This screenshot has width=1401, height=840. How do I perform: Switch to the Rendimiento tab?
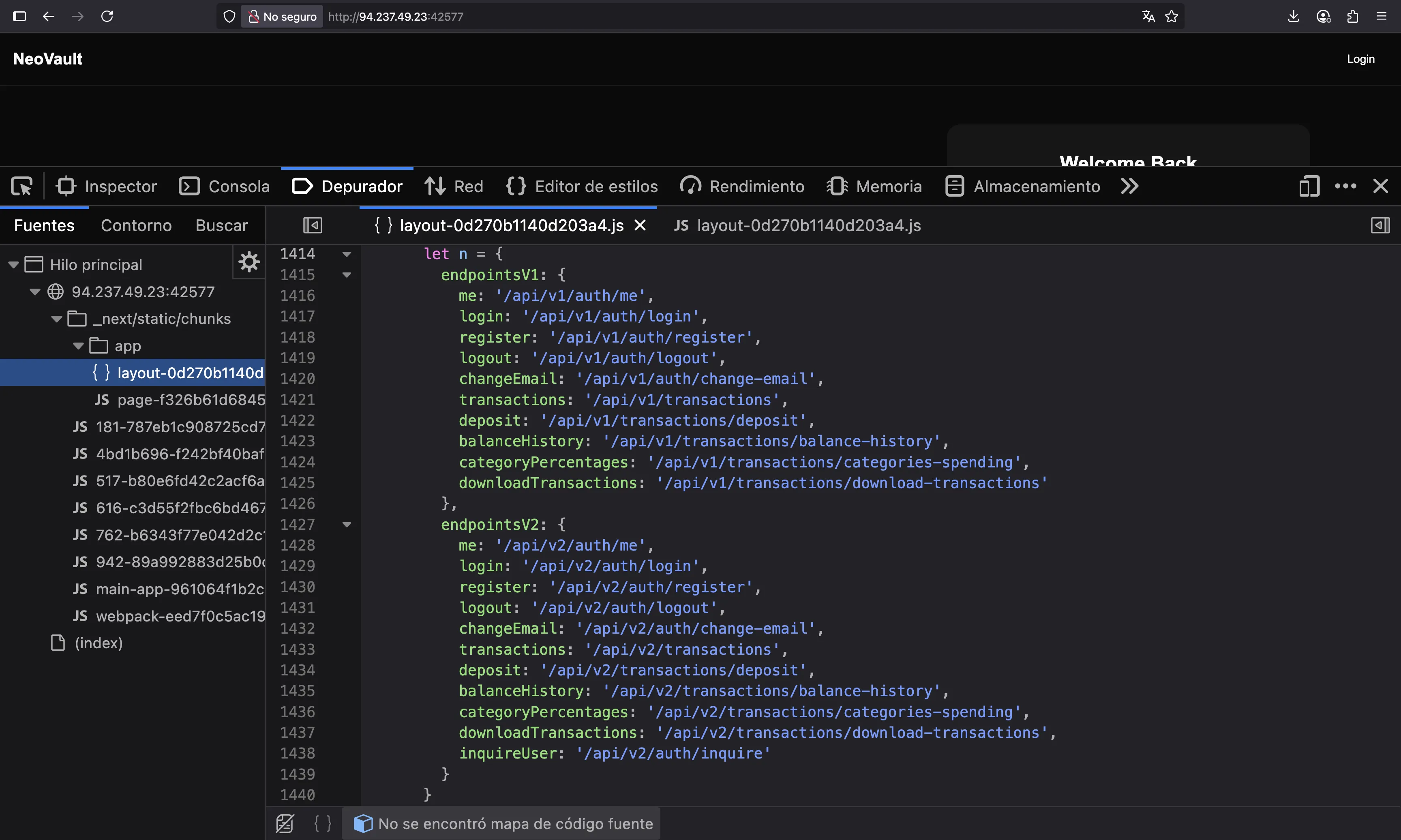742,186
